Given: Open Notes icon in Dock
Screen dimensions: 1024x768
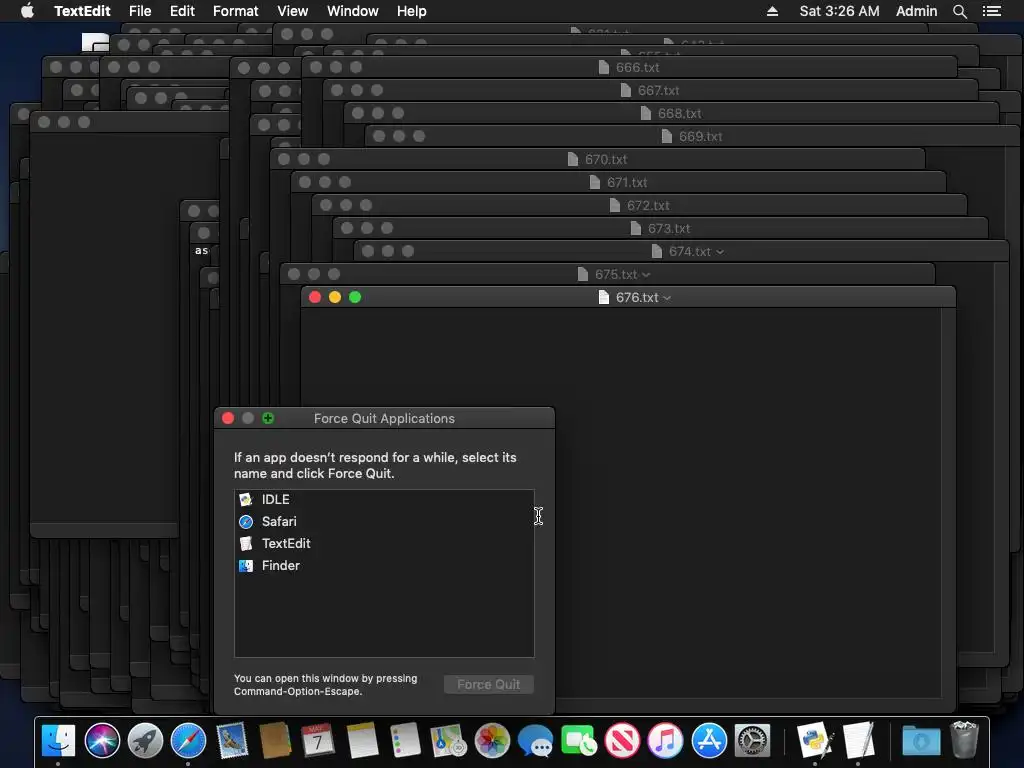Looking at the screenshot, I should point(362,741).
